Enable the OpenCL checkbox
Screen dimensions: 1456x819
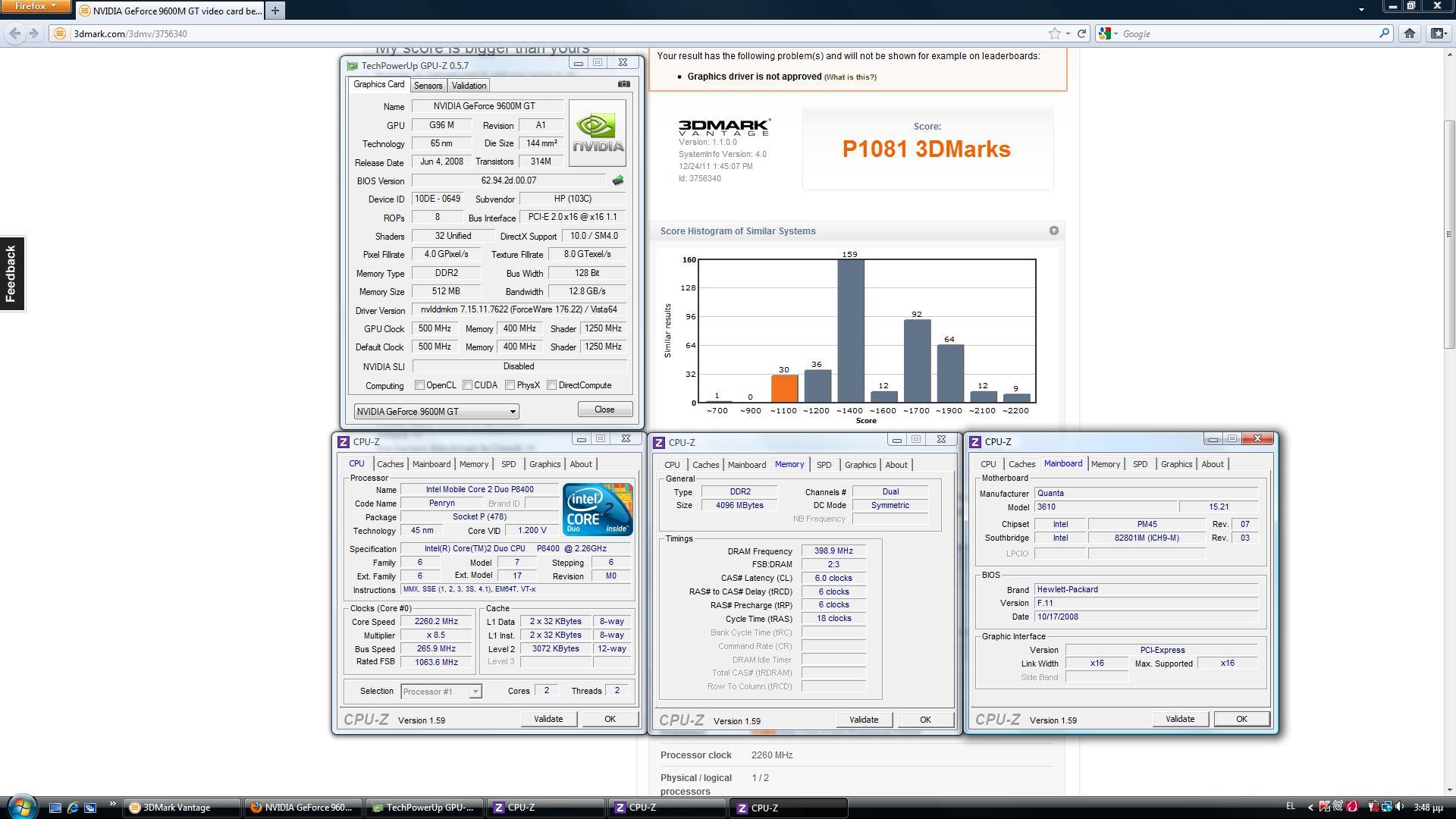pyautogui.click(x=419, y=385)
